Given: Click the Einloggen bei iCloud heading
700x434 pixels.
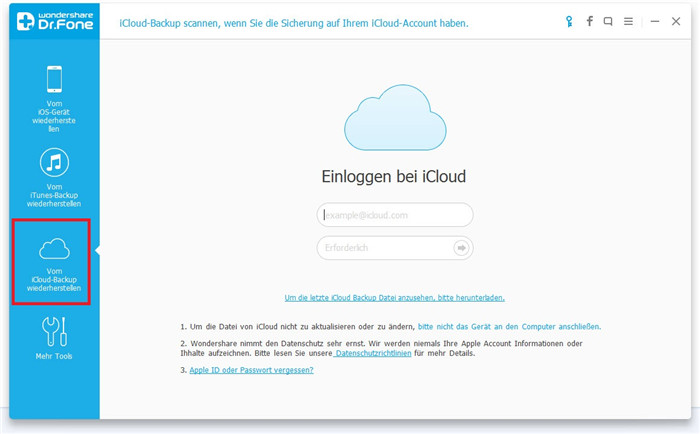Looking at the screenshot, I should (x=394, y=176).
